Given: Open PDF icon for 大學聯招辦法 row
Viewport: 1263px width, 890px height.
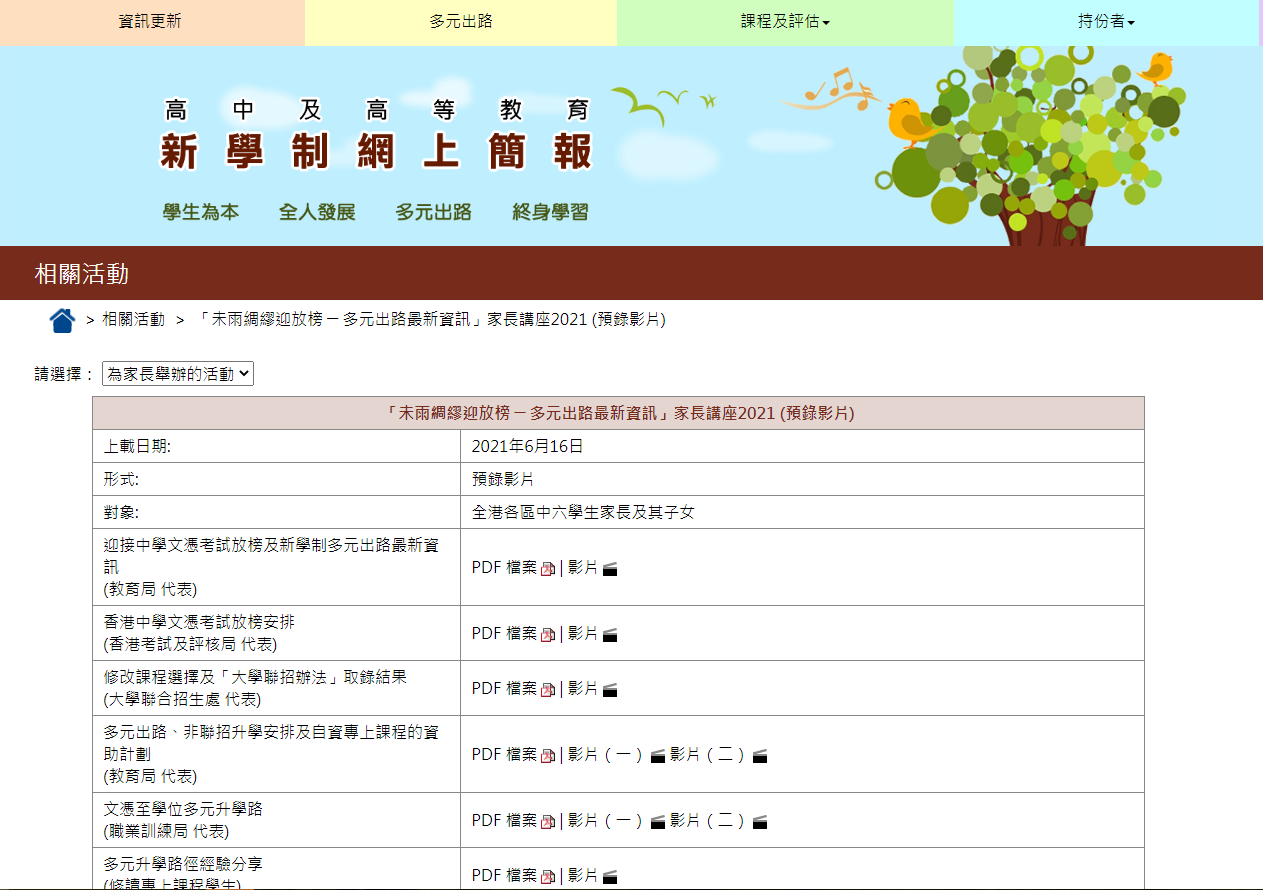Looking at the screenshot, I should [x=547, y=689].
